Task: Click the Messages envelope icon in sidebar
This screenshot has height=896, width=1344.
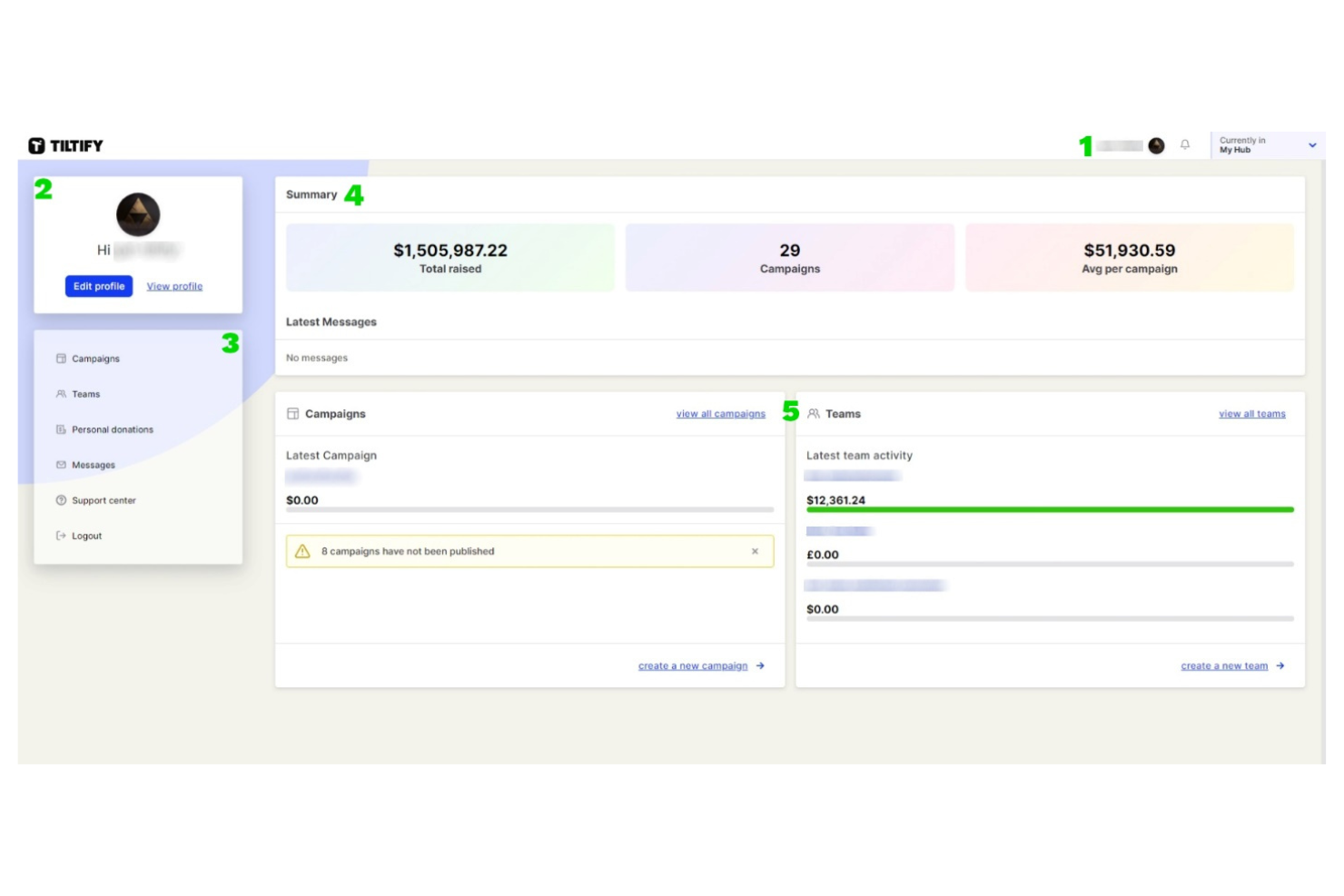Action: 60,465
